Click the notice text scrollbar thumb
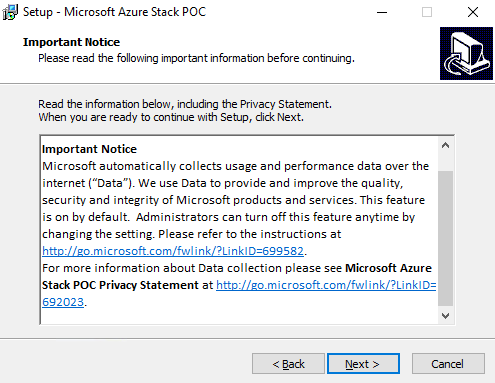This screenshot has width=495, height=383. coord(445,238)
